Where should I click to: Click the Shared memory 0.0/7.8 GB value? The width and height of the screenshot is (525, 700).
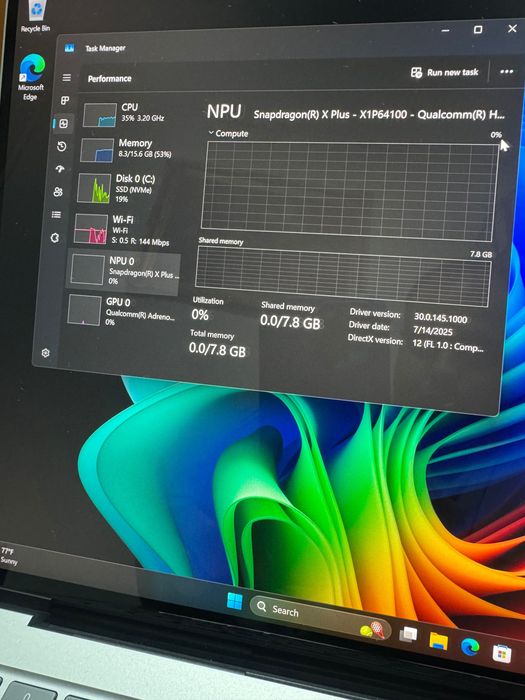(x=290, y=321)
